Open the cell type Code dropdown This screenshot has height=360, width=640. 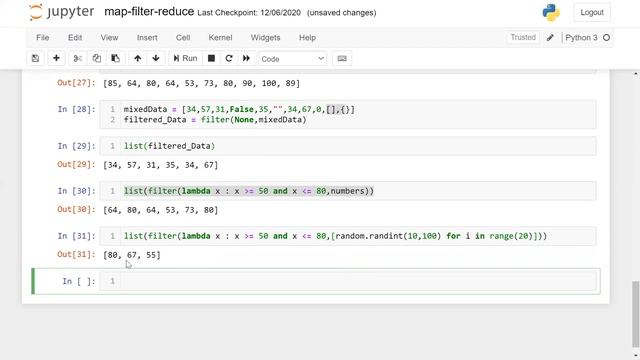(293, 59)
